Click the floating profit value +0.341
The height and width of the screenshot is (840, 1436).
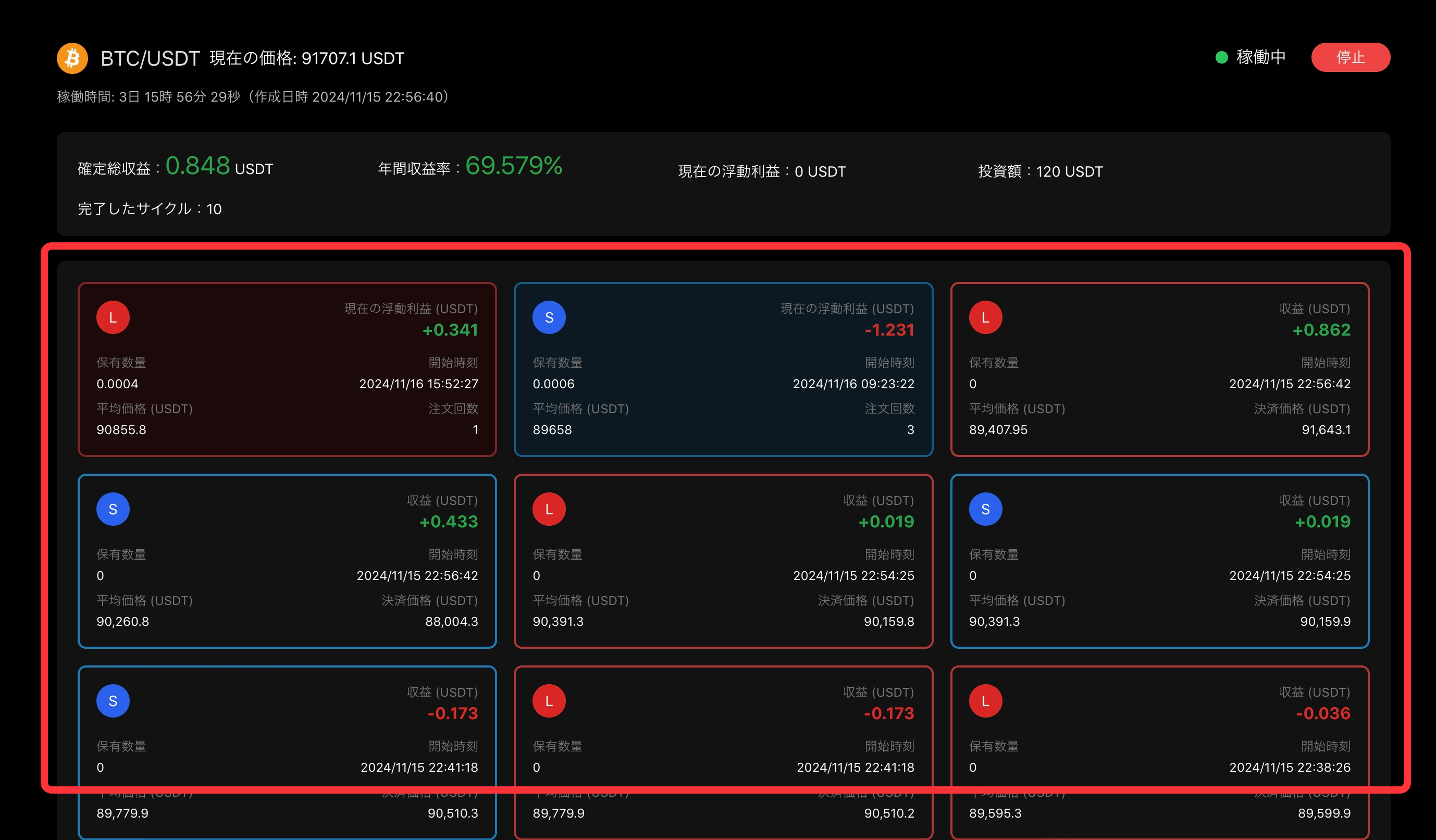(x=450, y=330)
